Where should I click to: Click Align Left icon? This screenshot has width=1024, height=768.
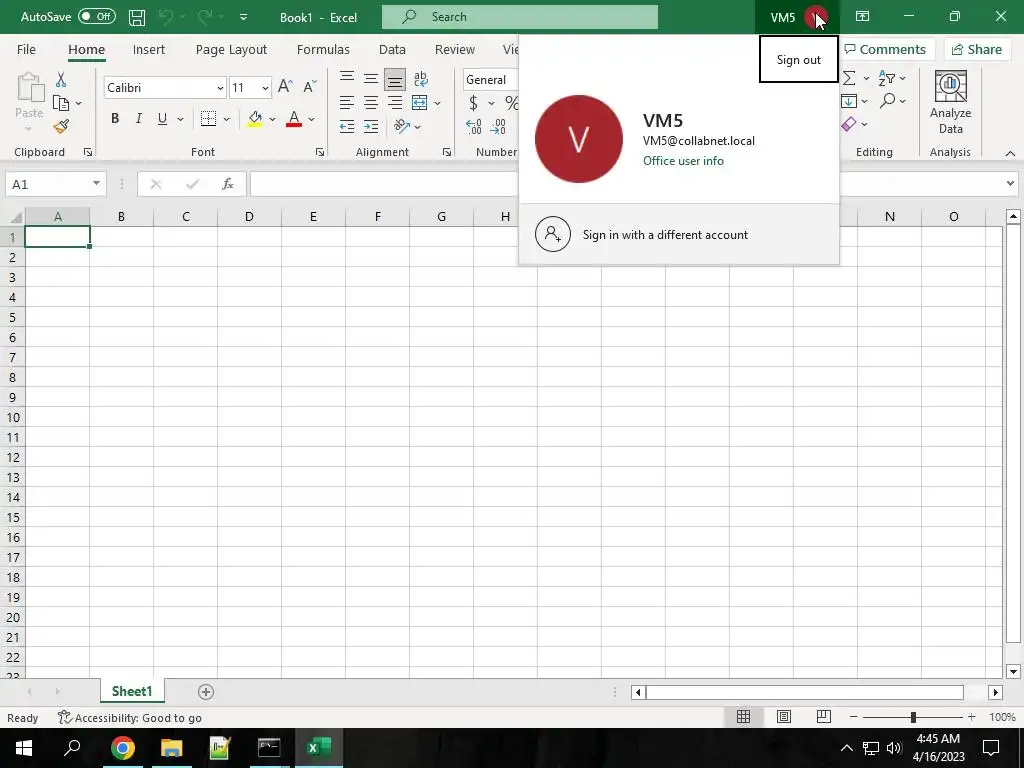347,103
